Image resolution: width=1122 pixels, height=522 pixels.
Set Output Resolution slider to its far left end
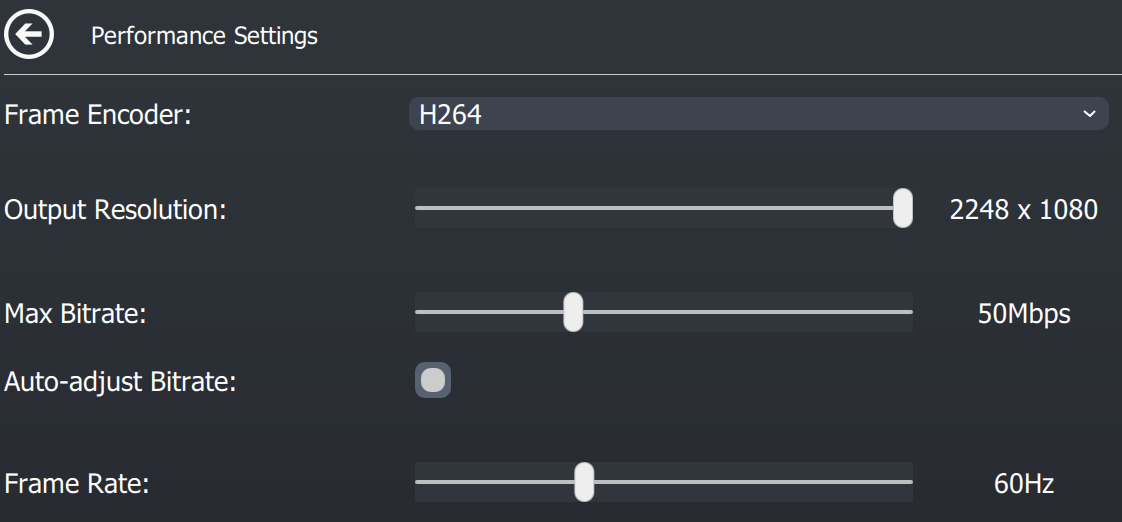tap(417, 208)
